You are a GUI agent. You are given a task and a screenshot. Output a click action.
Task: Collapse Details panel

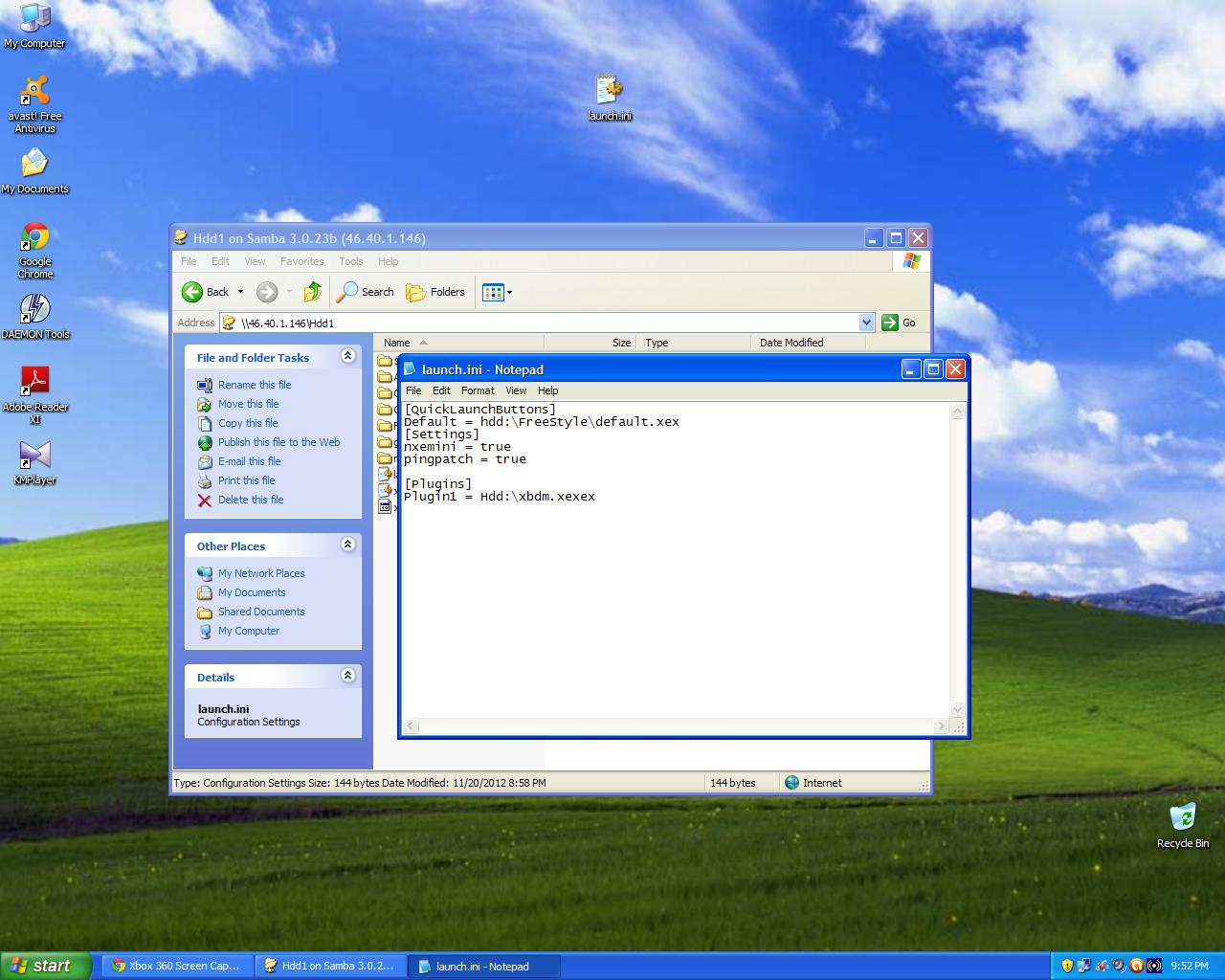347,676
